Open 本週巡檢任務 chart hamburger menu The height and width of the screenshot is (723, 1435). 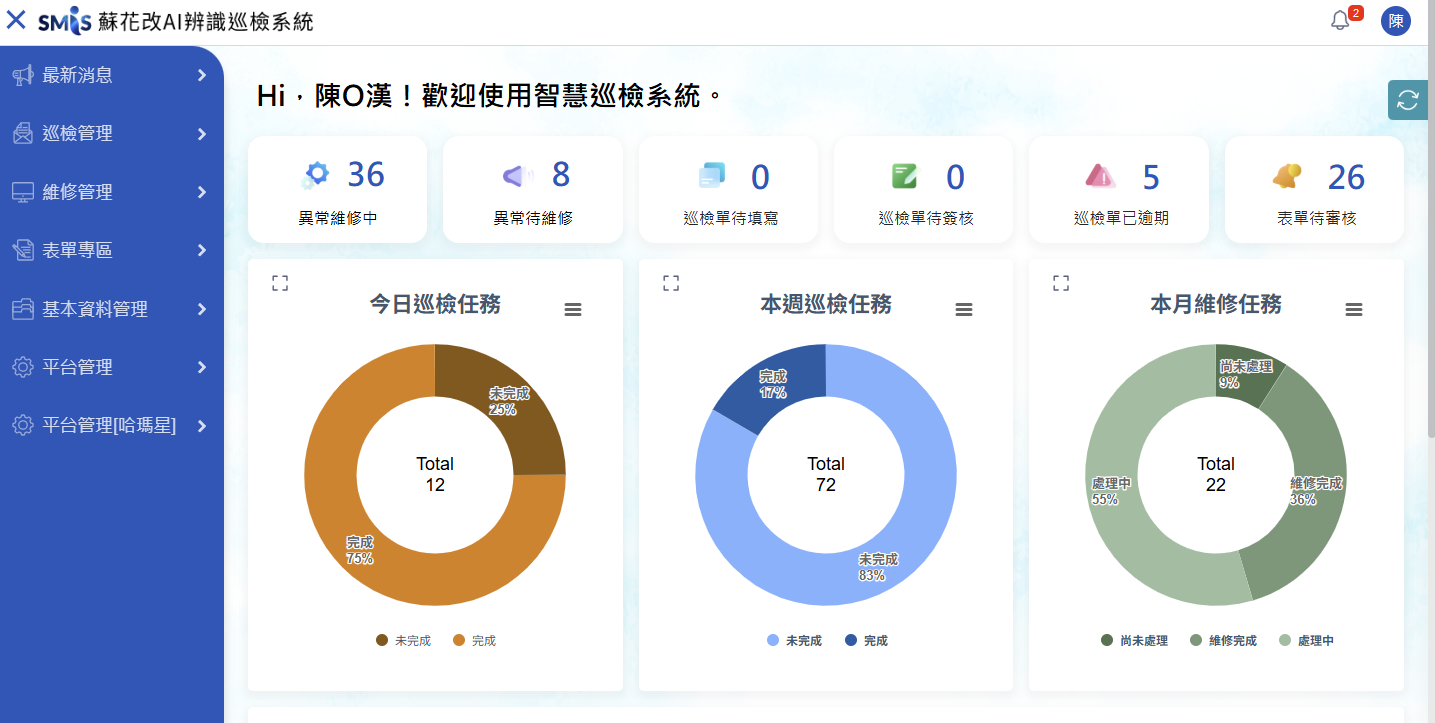[x=964, y=310]
